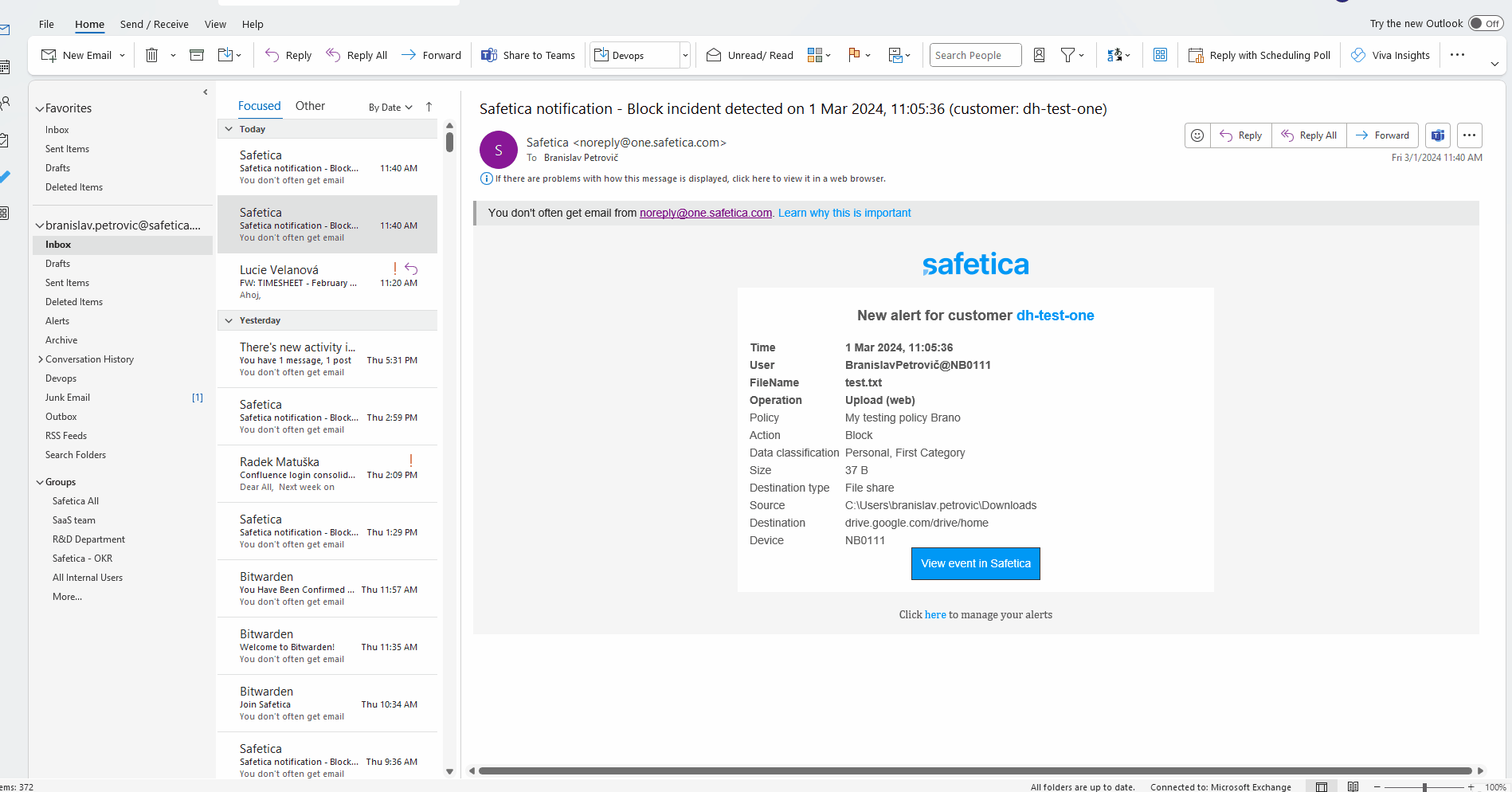The width and height of the screenshot is (1512, 792).
Task: Open Devops quick steps dropdown arrow
Action: [685, 55]
